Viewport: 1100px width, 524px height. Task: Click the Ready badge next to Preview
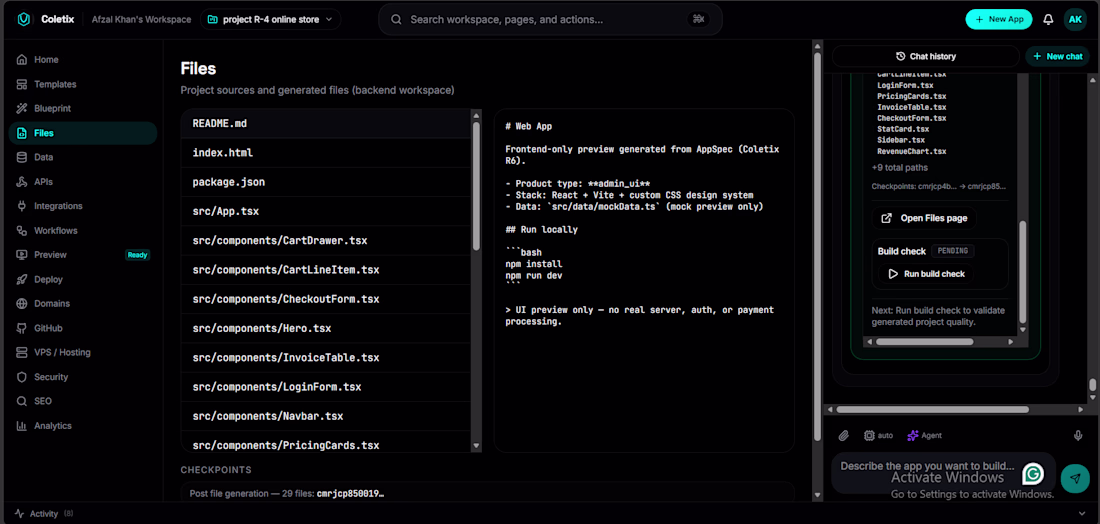click(x=138, y=255)
